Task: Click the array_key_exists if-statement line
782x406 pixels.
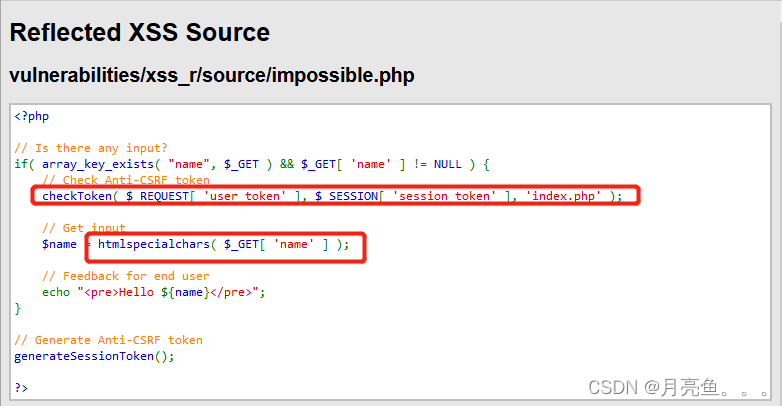Action: click(252, 164)
